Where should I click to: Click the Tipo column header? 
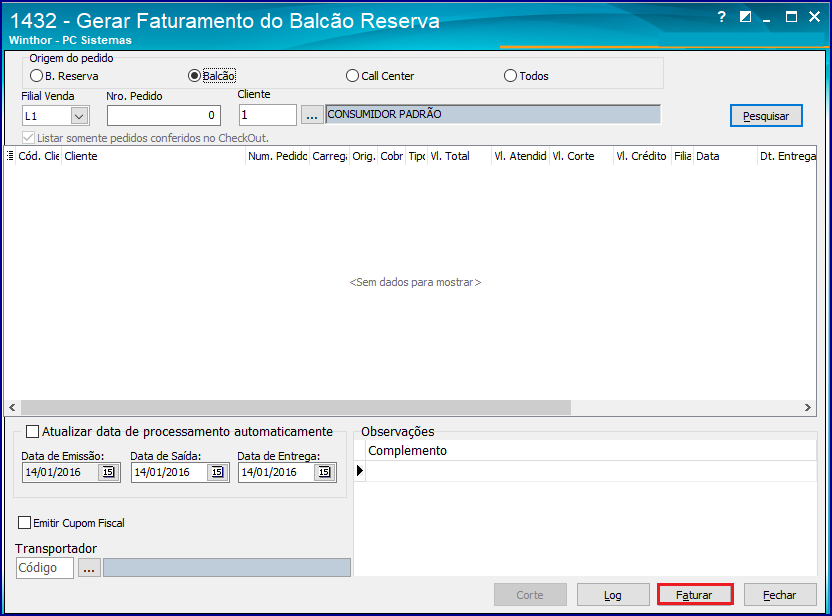417,156
